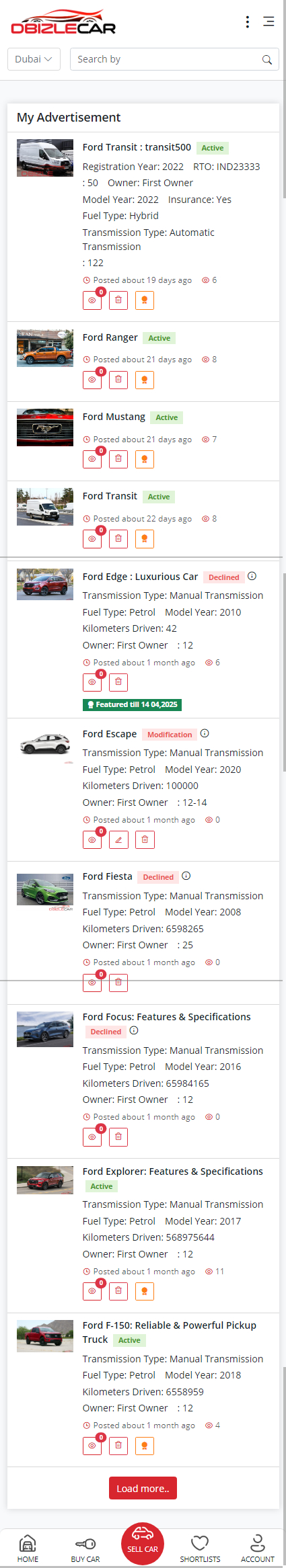Click the Load more button

[x=143, y=1489]
